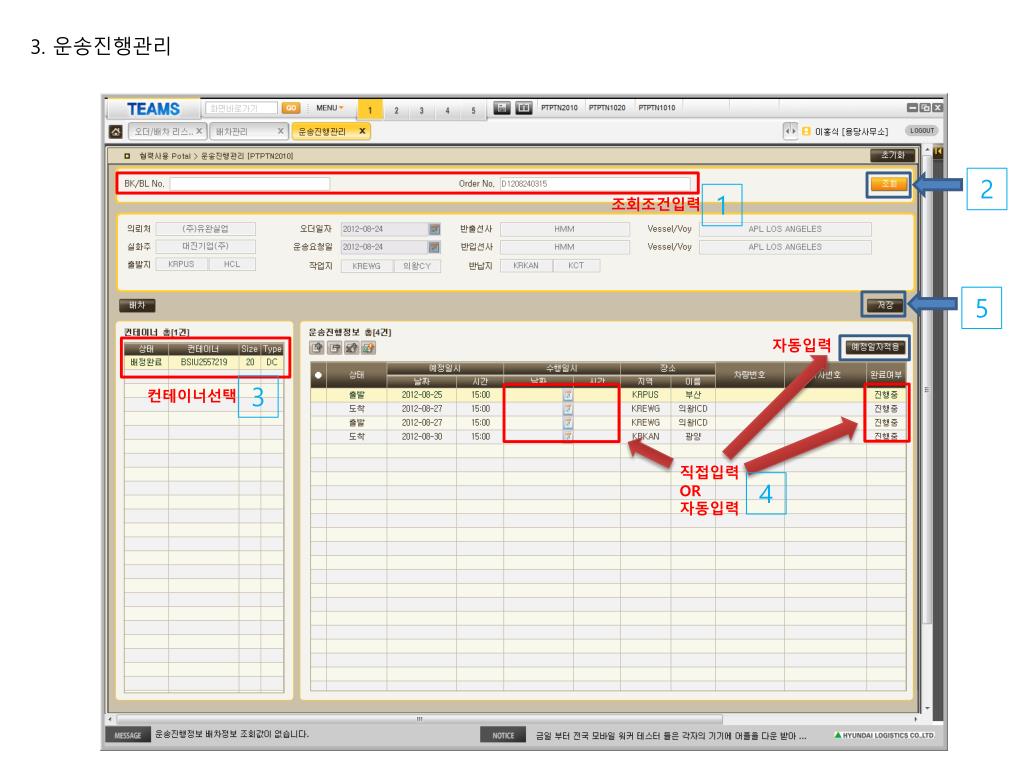This screenshot has width=1024, height=768.
Task: Click the HYUNDAI LOGISTICS logo in status bar
Action: pos(884,735)
